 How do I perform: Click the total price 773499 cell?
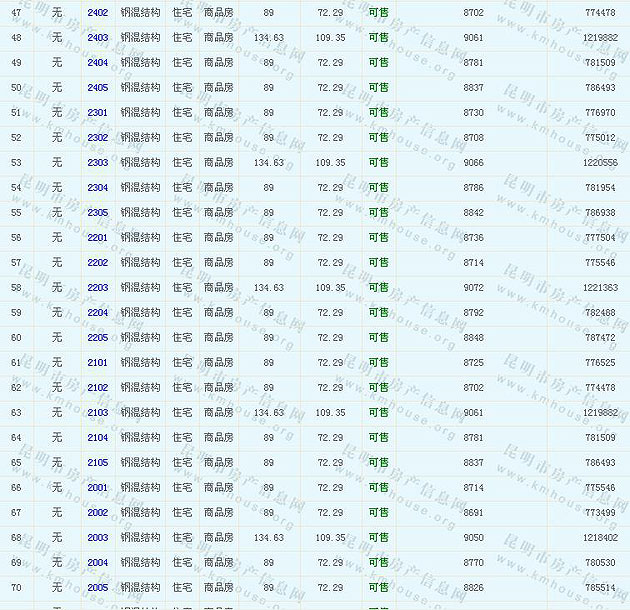pyautogui.click(x=600, y=513)
